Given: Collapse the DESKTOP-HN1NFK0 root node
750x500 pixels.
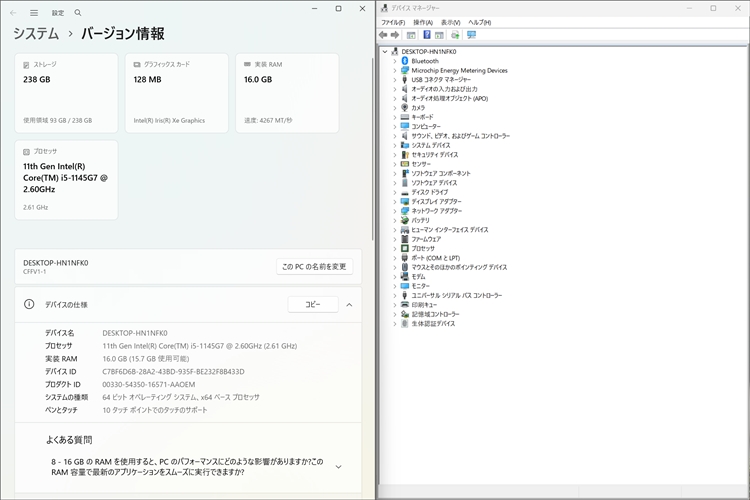Looking at the screenshot, I should [x=384, y=51].
